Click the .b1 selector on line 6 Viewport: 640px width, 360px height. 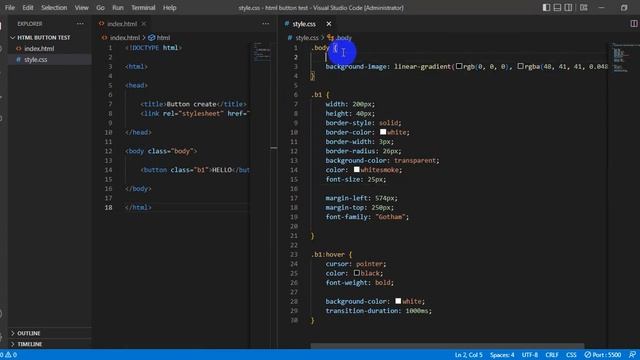coord(317,95)
